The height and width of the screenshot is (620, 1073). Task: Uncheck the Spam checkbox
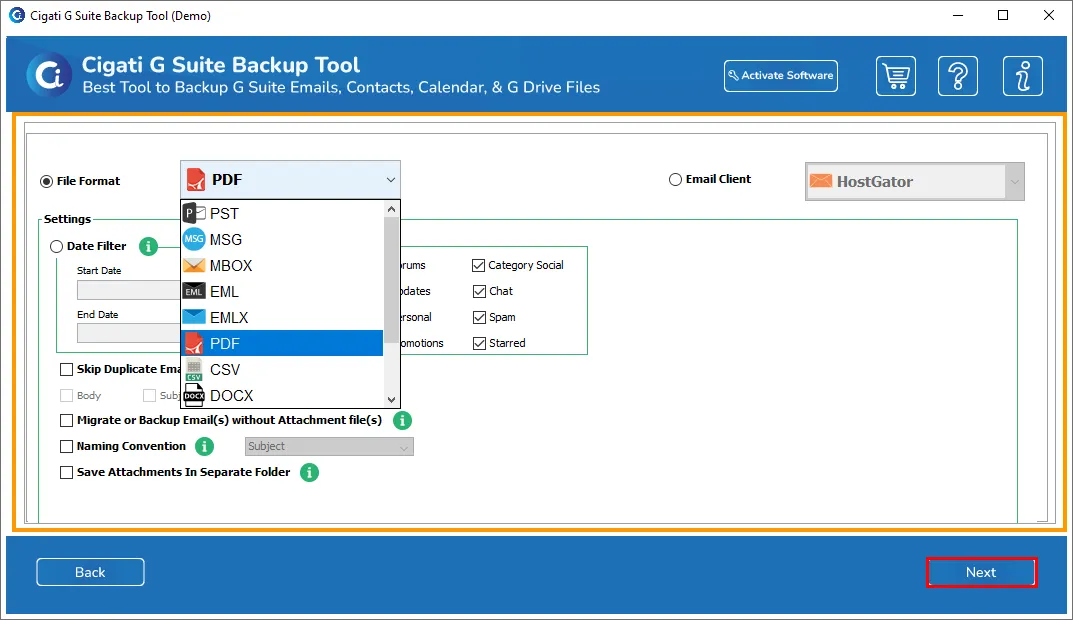(479, 318)
